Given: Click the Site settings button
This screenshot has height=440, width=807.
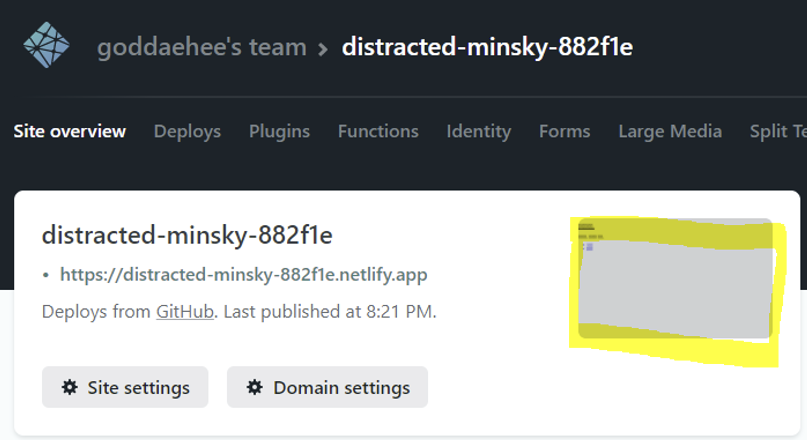Looking at the screenshot, I should tap(125, 387).
